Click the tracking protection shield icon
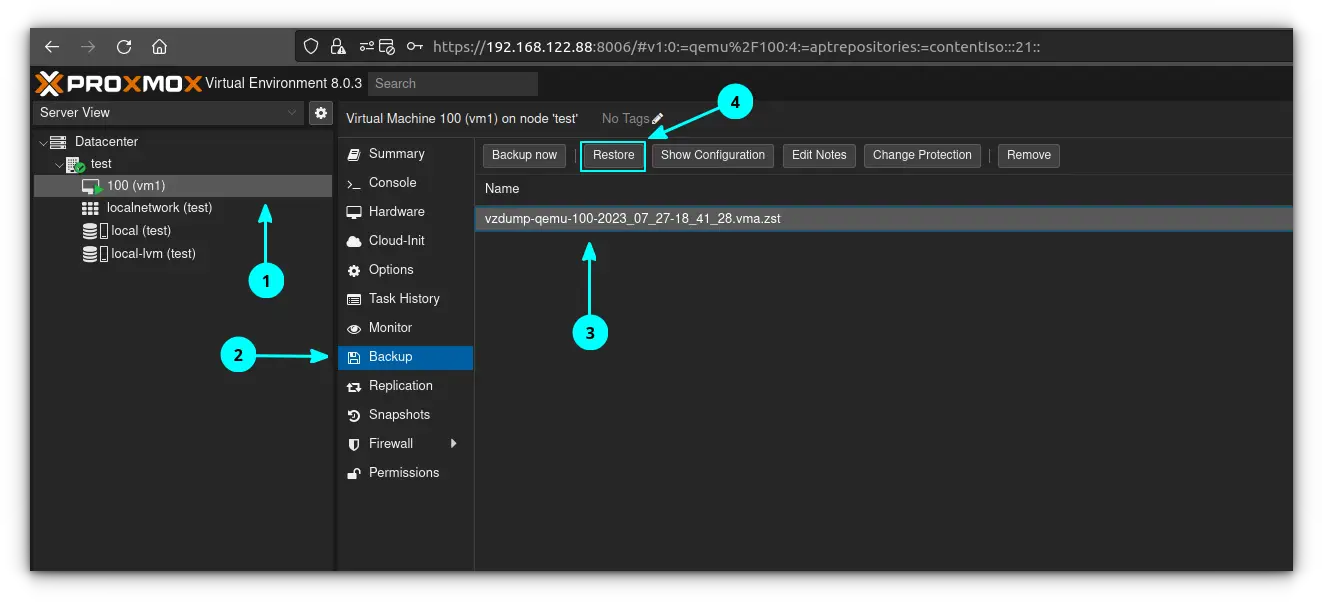This screenshot has height=603, width=1323. [311, 47]
